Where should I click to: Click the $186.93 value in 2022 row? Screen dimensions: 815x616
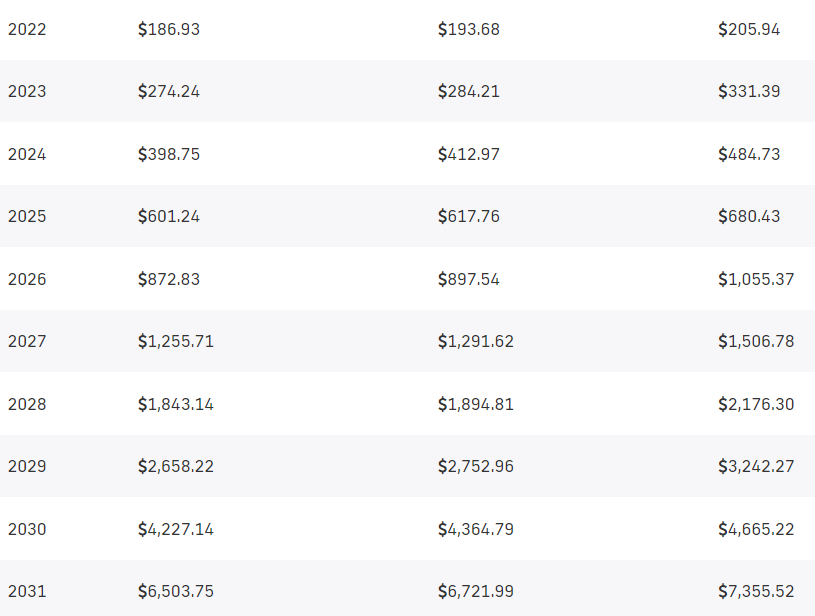(x=168, y=29)
